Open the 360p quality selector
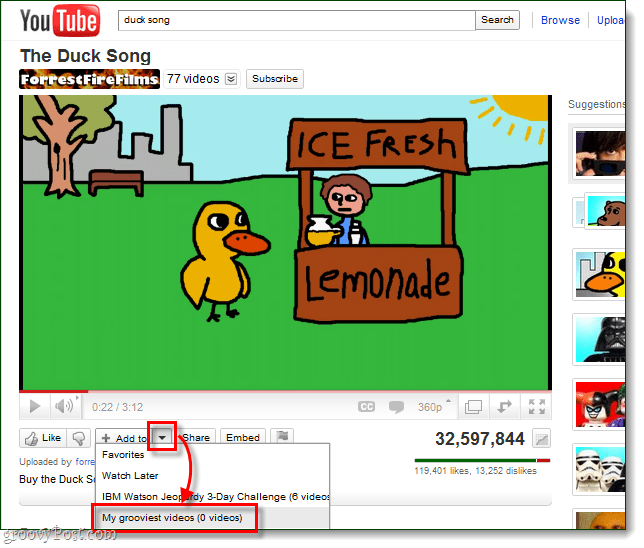This screenshot has height=548, width=644. click(x=434, y=407)
